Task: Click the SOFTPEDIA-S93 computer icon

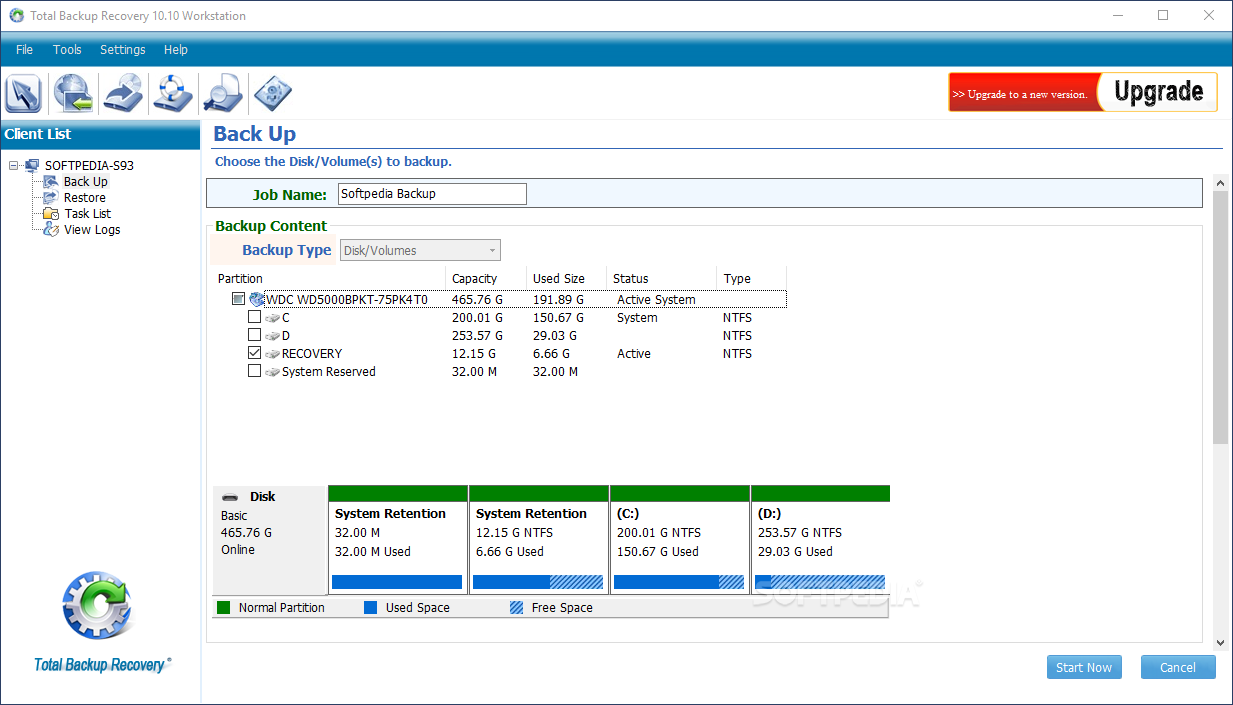Action: coord(33,166)
